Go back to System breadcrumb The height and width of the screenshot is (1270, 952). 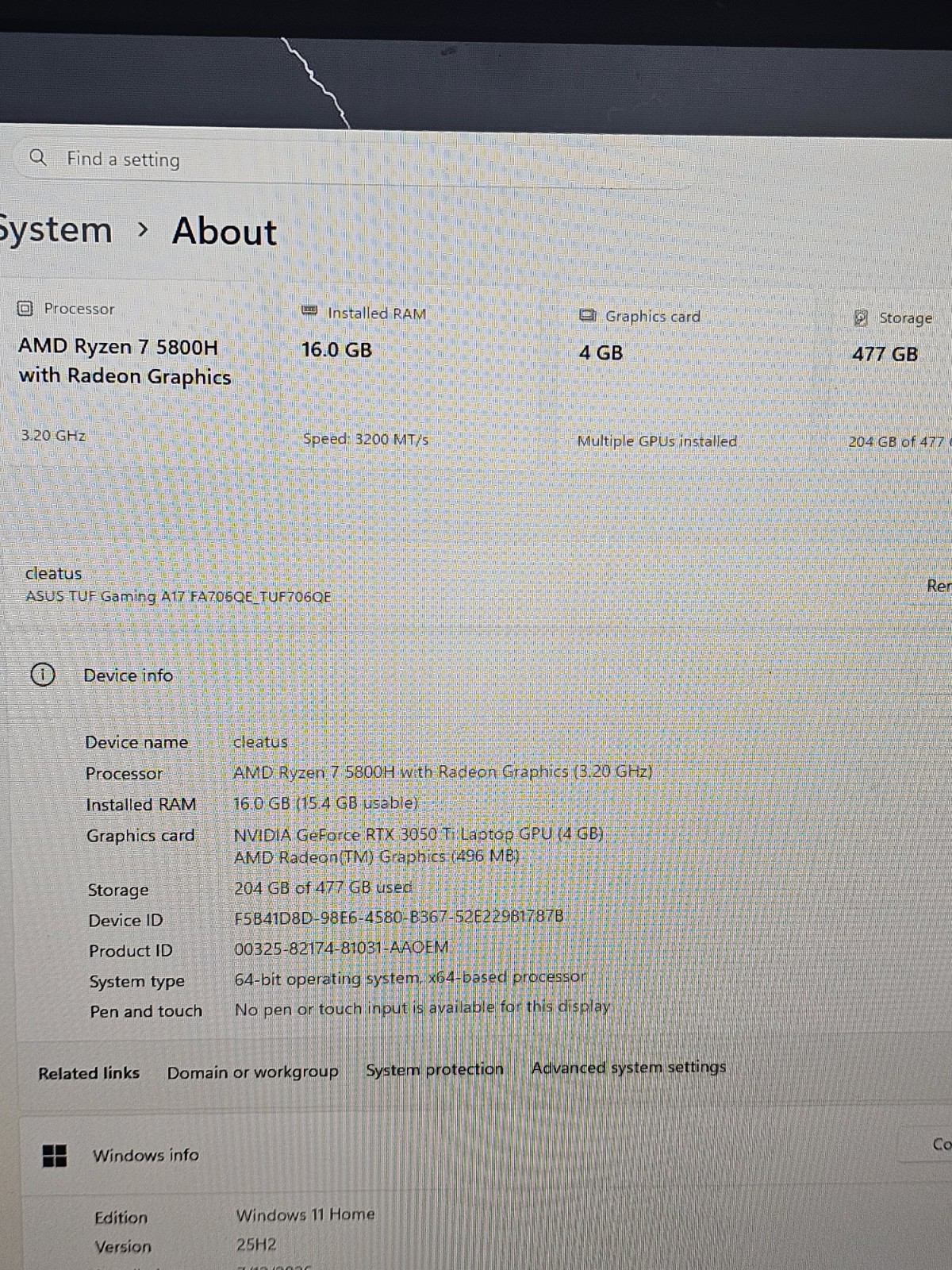tap(56, 230)
